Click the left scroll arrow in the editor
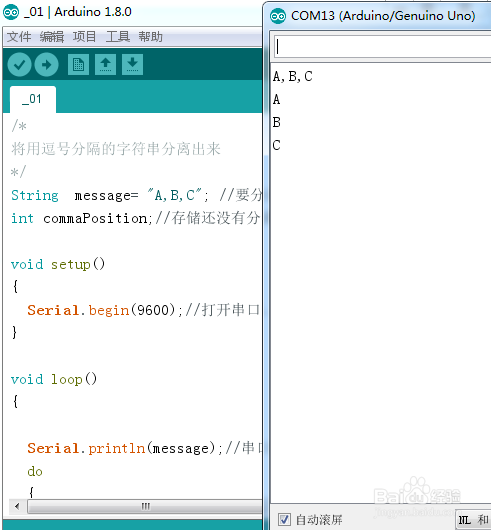The width and height of the screenshot is (491, 530). [x=17, y=506]
